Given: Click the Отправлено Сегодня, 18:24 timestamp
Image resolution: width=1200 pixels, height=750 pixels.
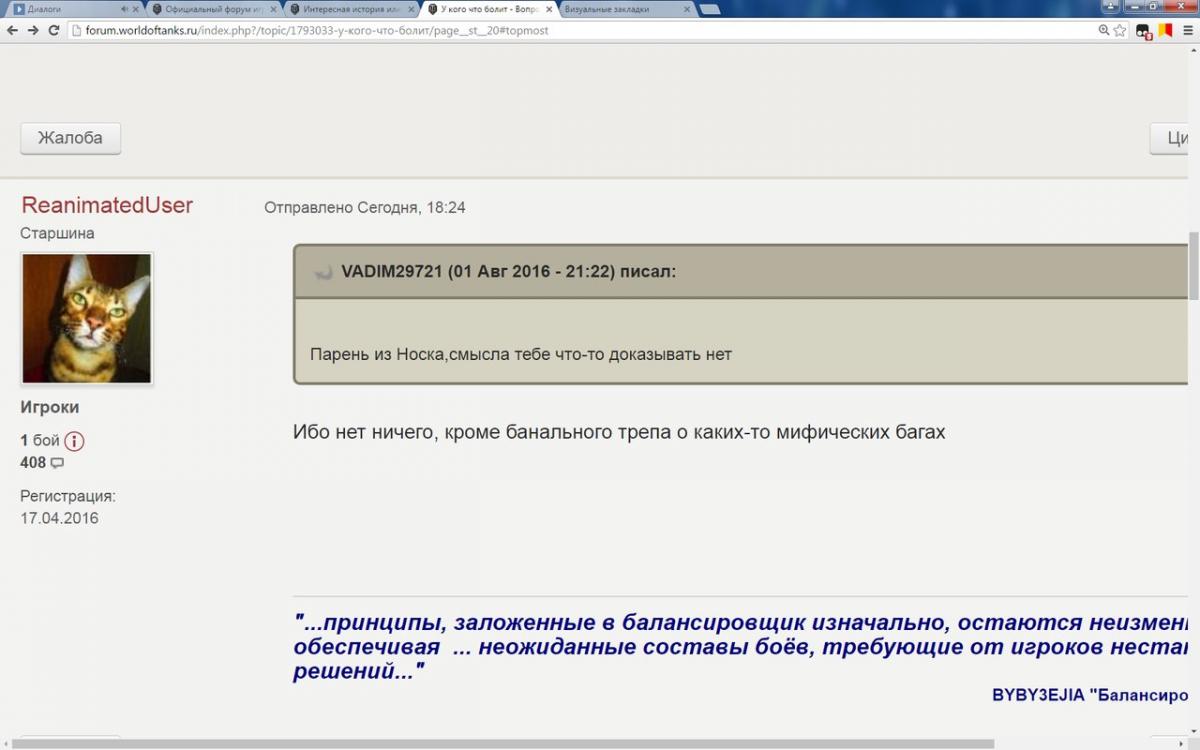Looking at the screenshot, I should point(365,208).
